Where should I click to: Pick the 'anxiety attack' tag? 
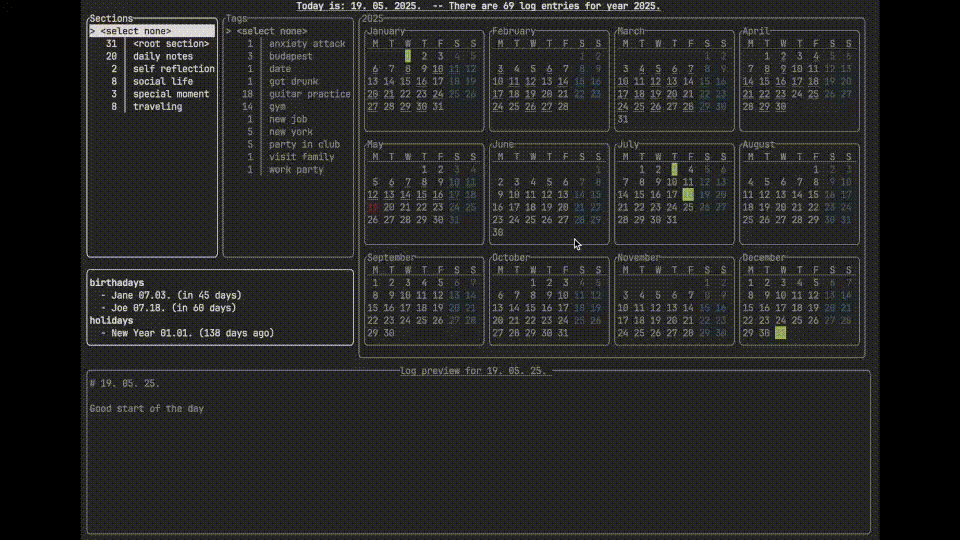pos(307,44)
